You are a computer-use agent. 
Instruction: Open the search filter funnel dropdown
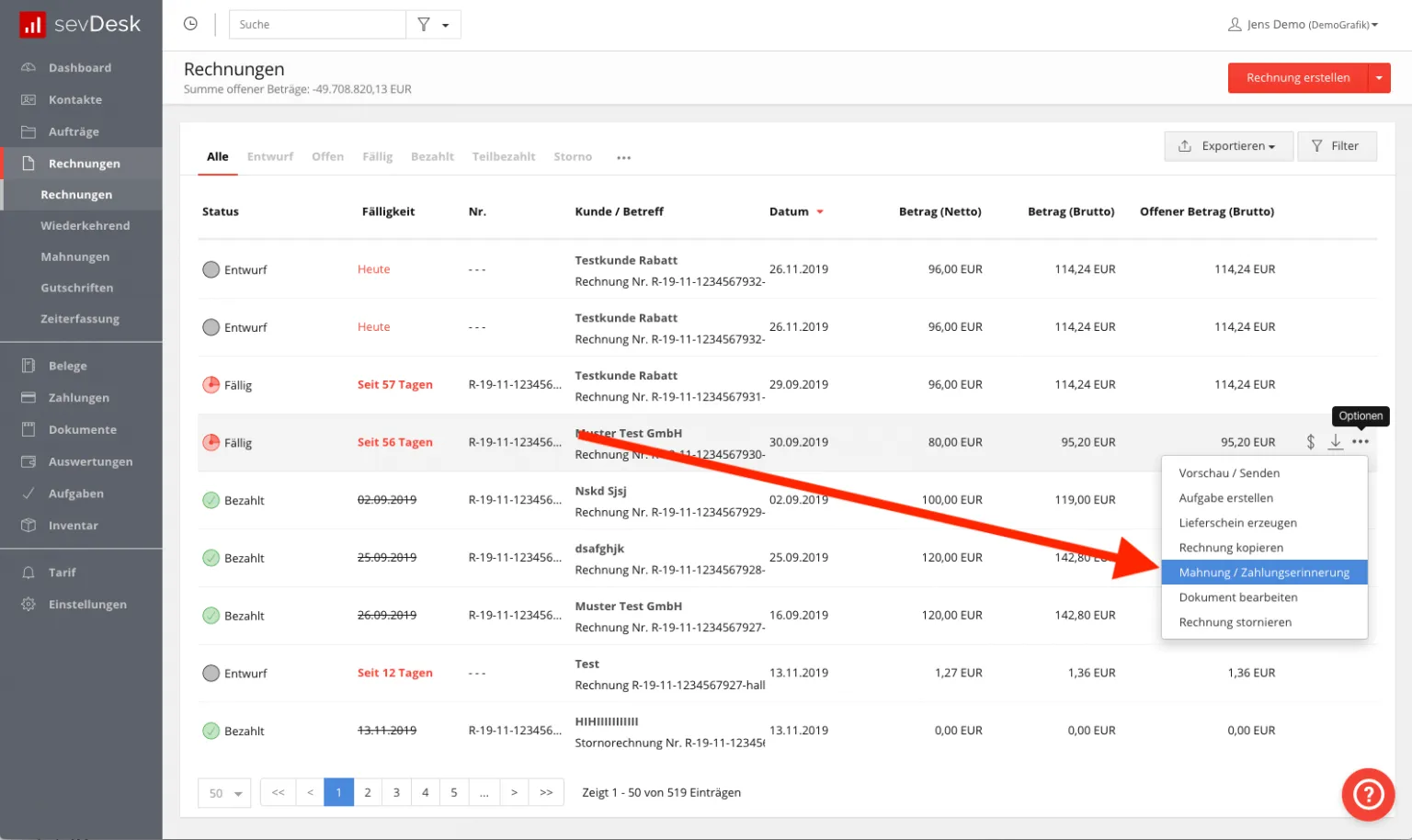click(433, 25)
